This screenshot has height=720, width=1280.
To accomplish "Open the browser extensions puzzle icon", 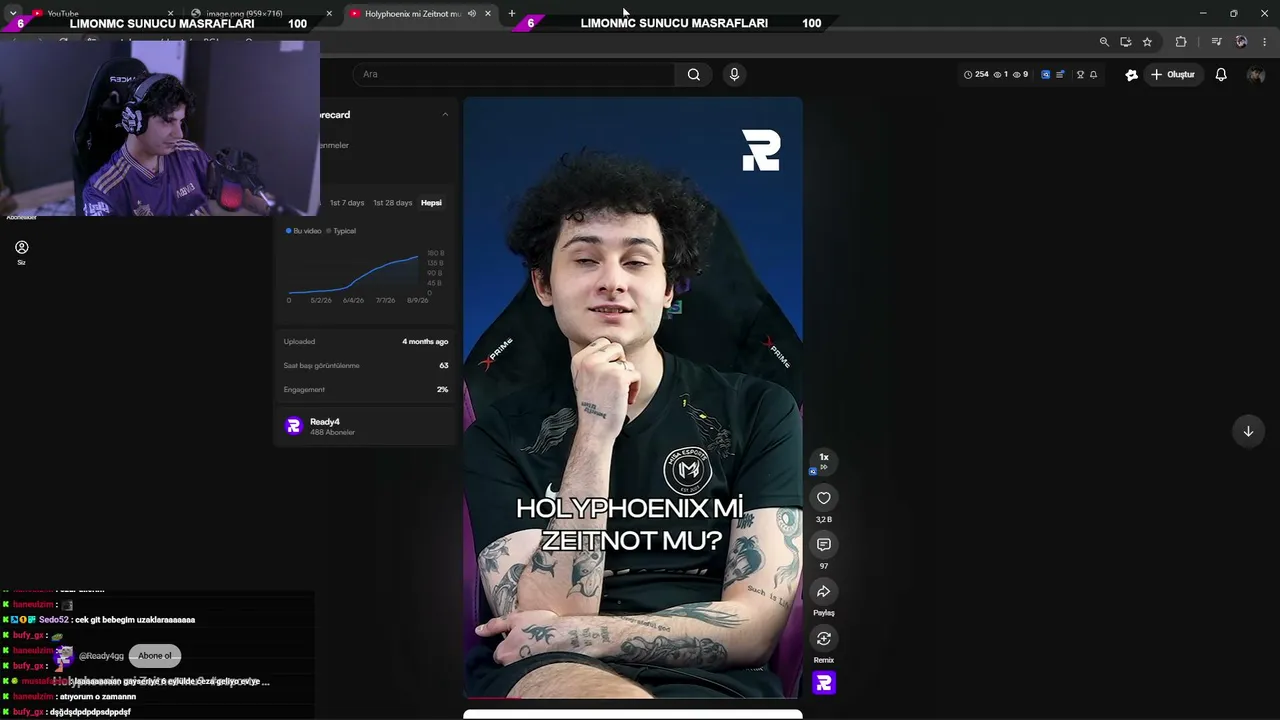I will pos(1181,42).
